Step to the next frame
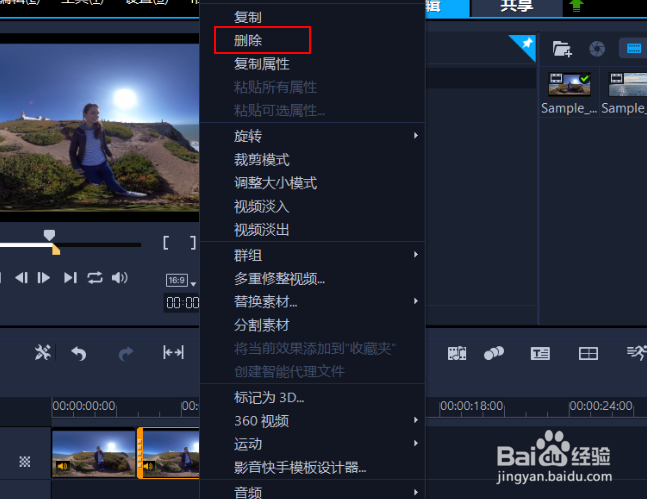Image resolution: width=647 pixels, height=499 pixels. coord(44,278)
